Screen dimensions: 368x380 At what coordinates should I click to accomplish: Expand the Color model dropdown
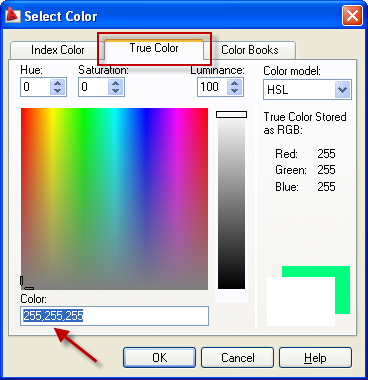click(343, 90)
